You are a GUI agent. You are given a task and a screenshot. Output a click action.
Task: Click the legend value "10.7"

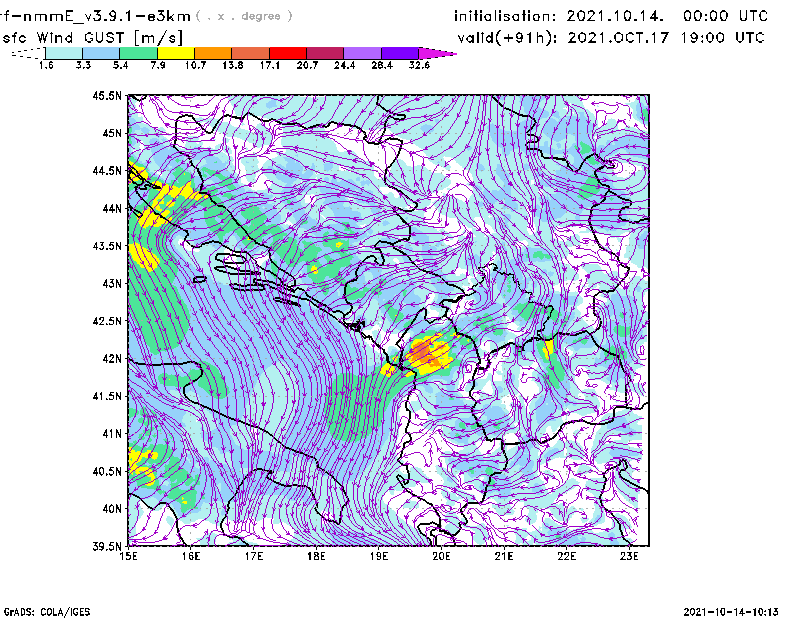(195, 65)
